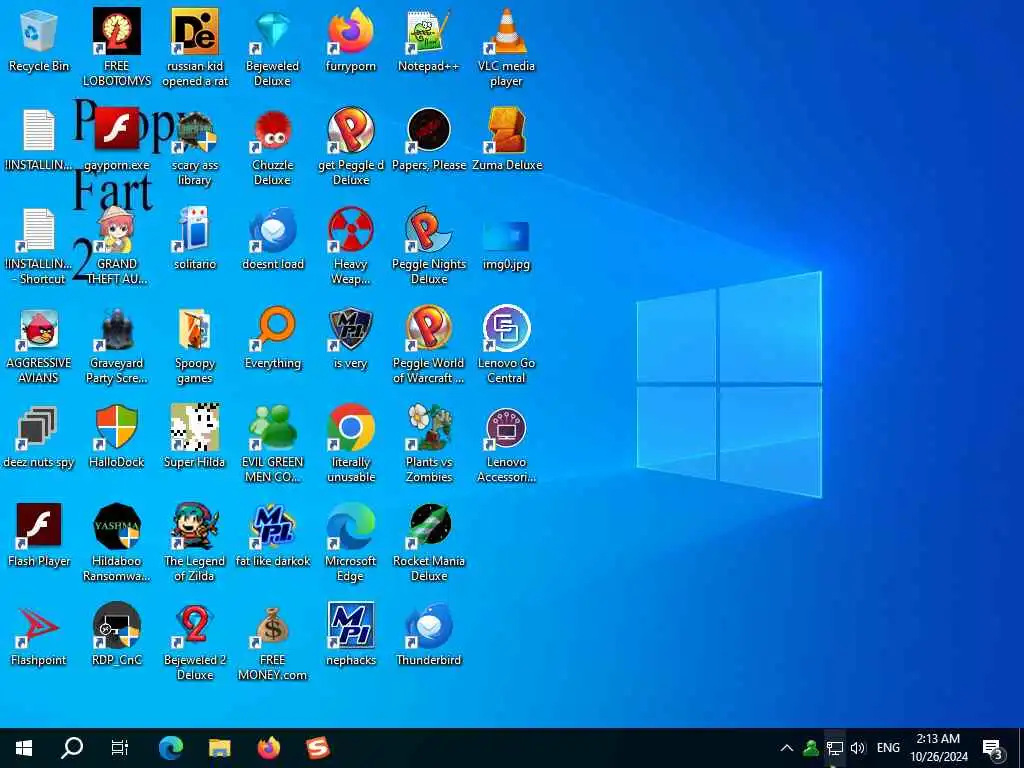This screenshot has width=1024, height=768.
Task: Select the 'fat like darkok' icon
Action: (272, 536)
